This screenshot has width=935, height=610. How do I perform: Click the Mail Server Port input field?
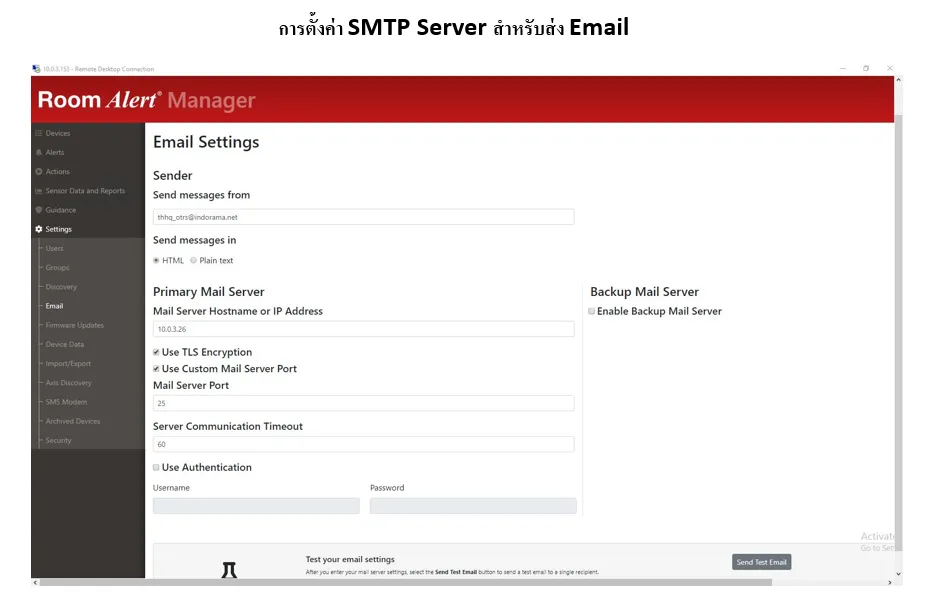pos(363,403)
